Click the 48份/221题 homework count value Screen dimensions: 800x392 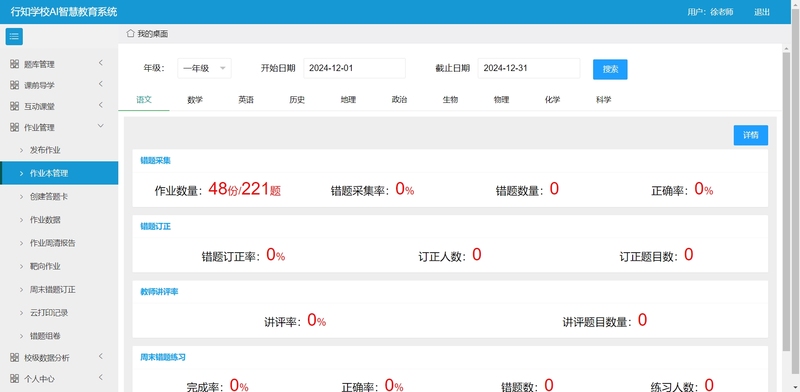tap(244, 189)
